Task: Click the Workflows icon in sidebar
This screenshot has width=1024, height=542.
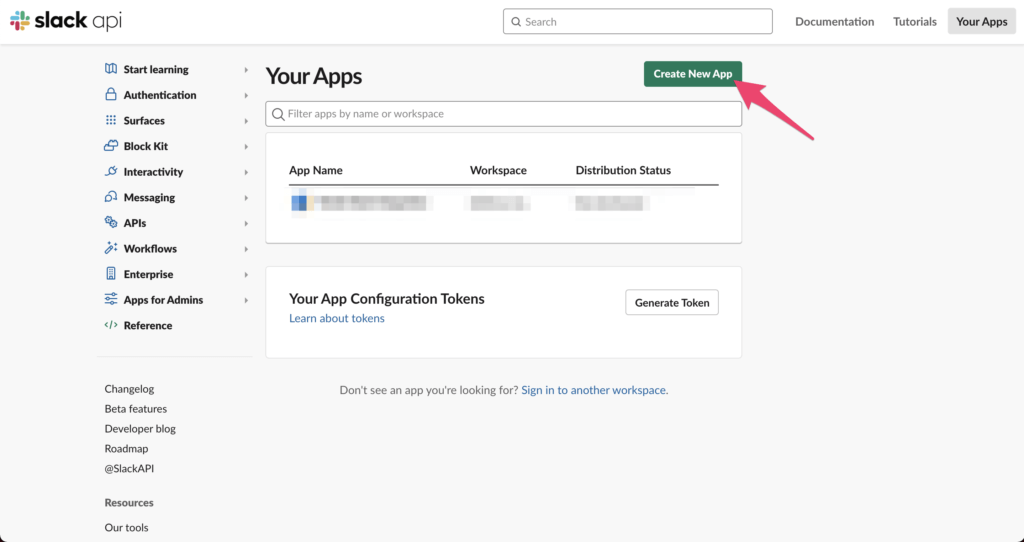Action: 111,248
